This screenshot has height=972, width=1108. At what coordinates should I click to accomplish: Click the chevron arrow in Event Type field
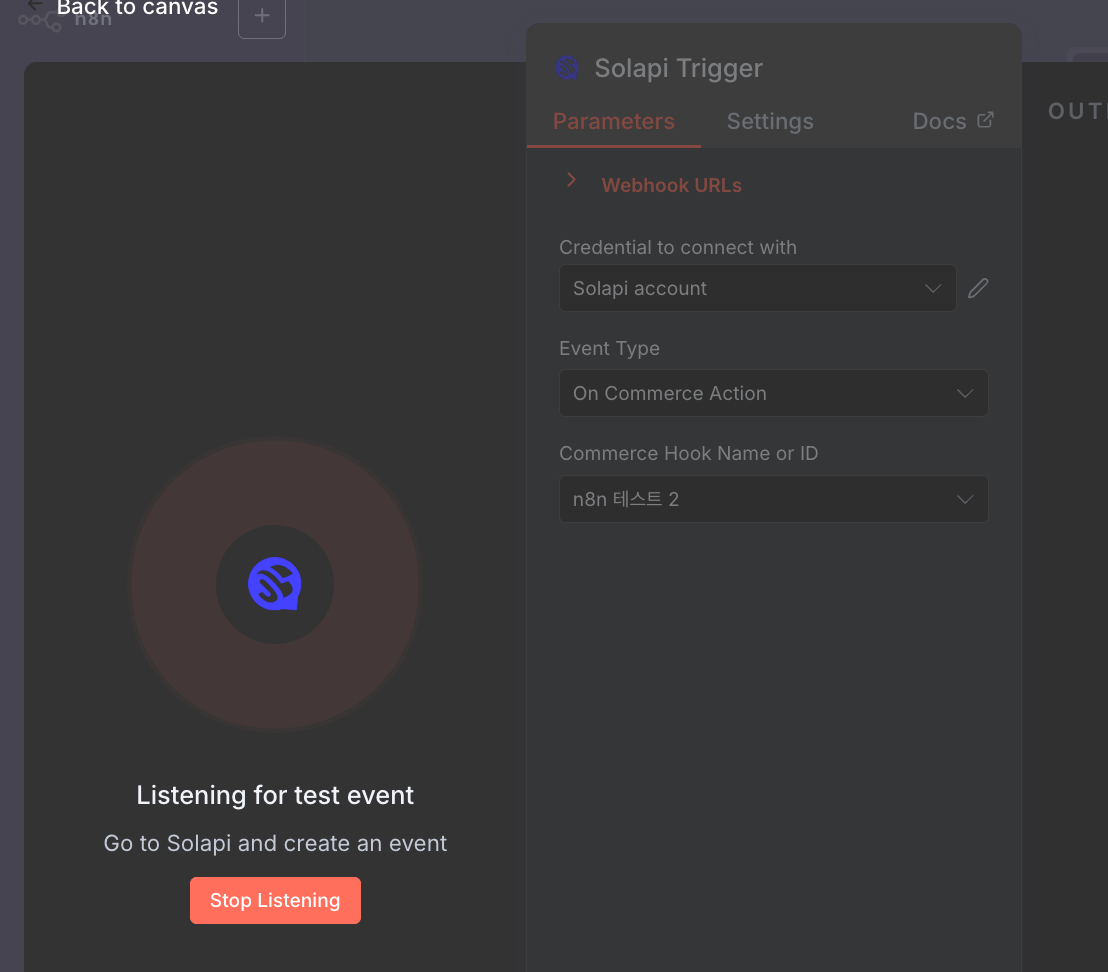point(965,393)
